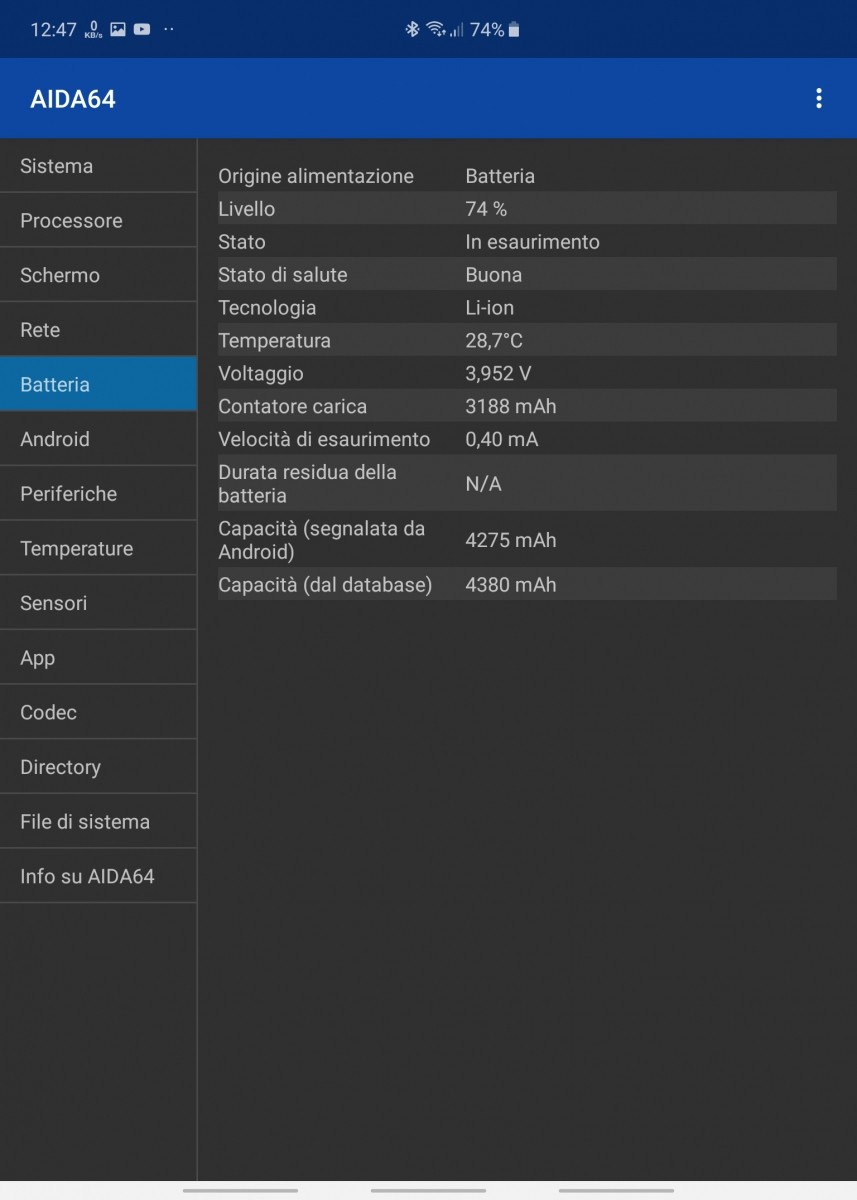857x1200 pixels.
Task: Select the Durata residua della batteria label
Action: pyautogui.click(x=307, y=484)
